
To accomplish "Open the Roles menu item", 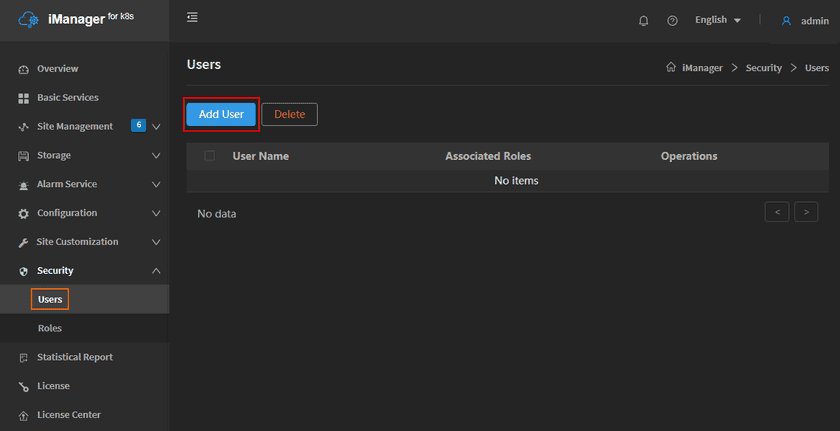I will 50,328.
